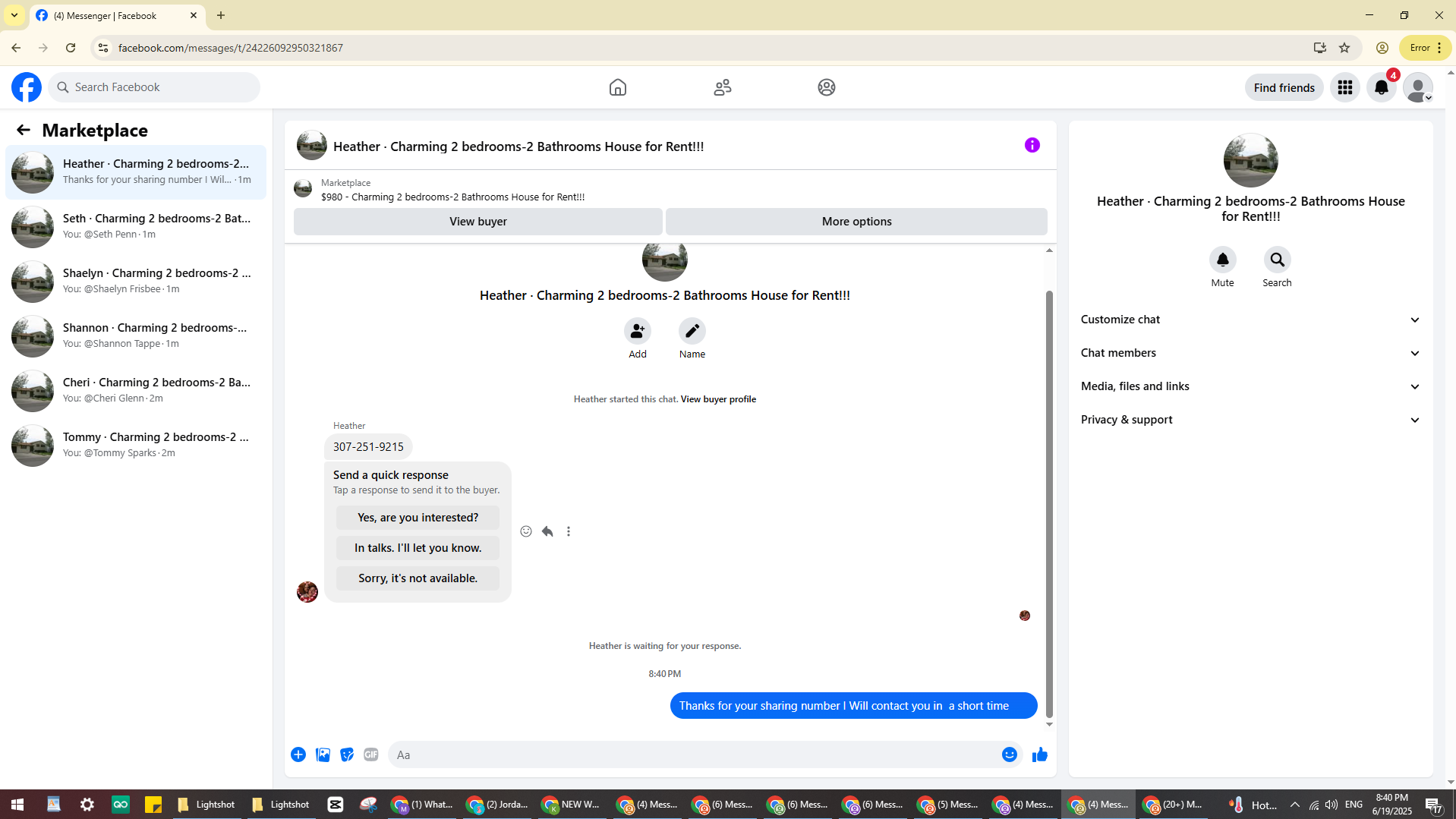Image resolution: width=1456 pixels, height=819 pixels.
Task: Click Find friends button
Action: [x=1284, y=87]
